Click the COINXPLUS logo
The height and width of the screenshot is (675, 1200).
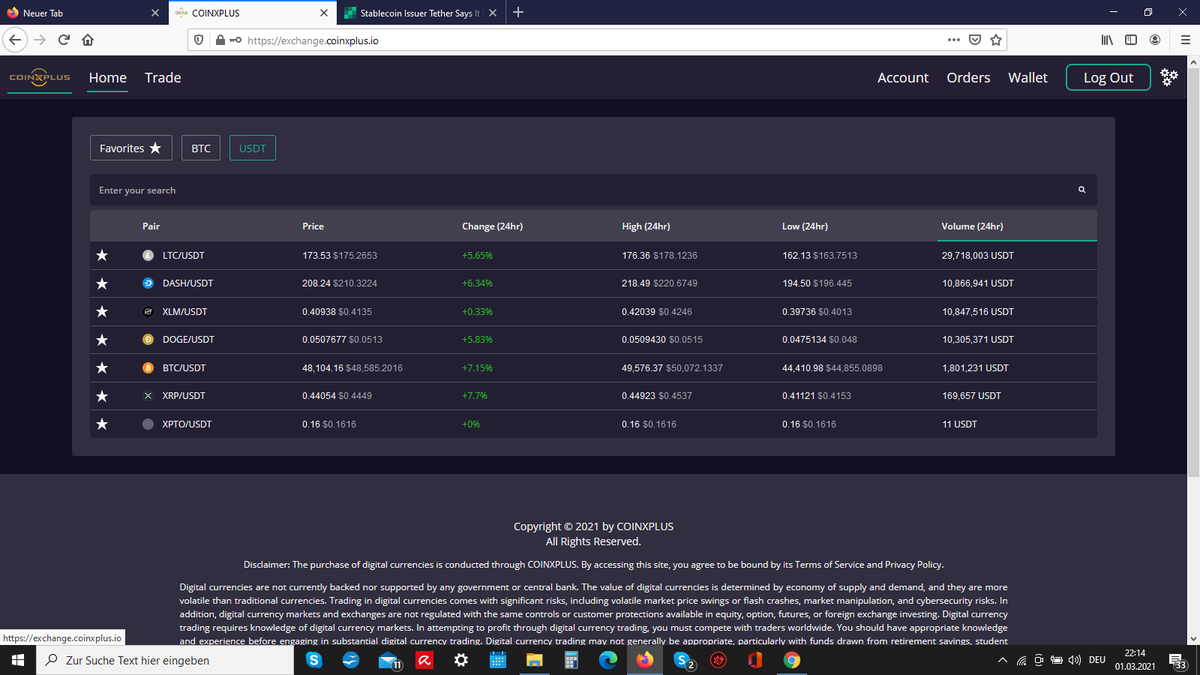(x=40, y=77)
